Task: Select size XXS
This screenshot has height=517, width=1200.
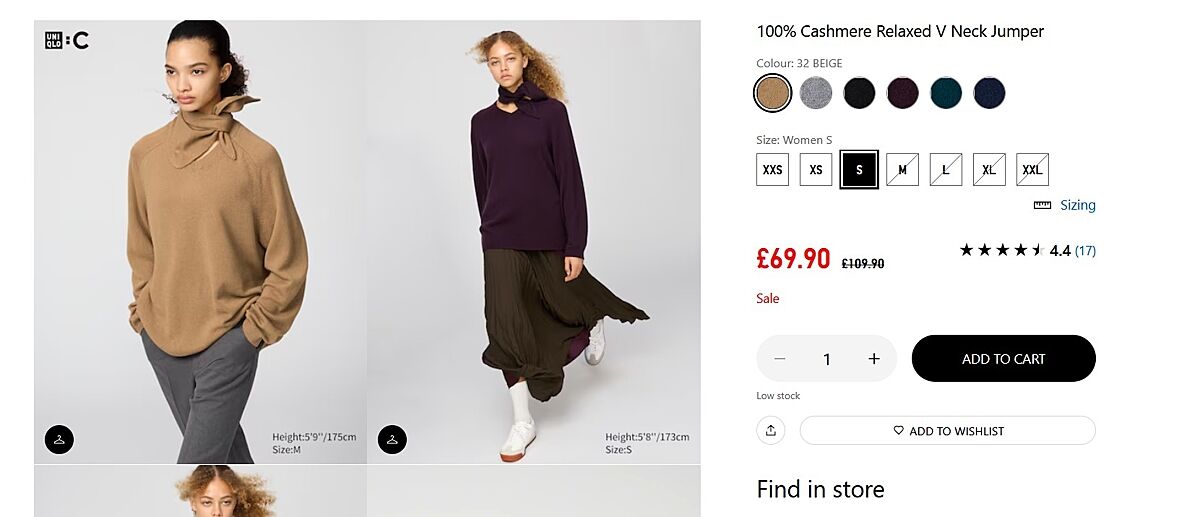Action: coord(773,170)
